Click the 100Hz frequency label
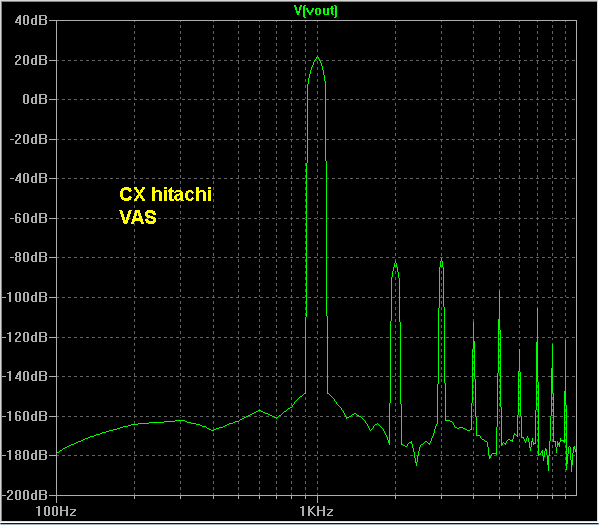Screen dimensions: 599x525 point(56,511)
